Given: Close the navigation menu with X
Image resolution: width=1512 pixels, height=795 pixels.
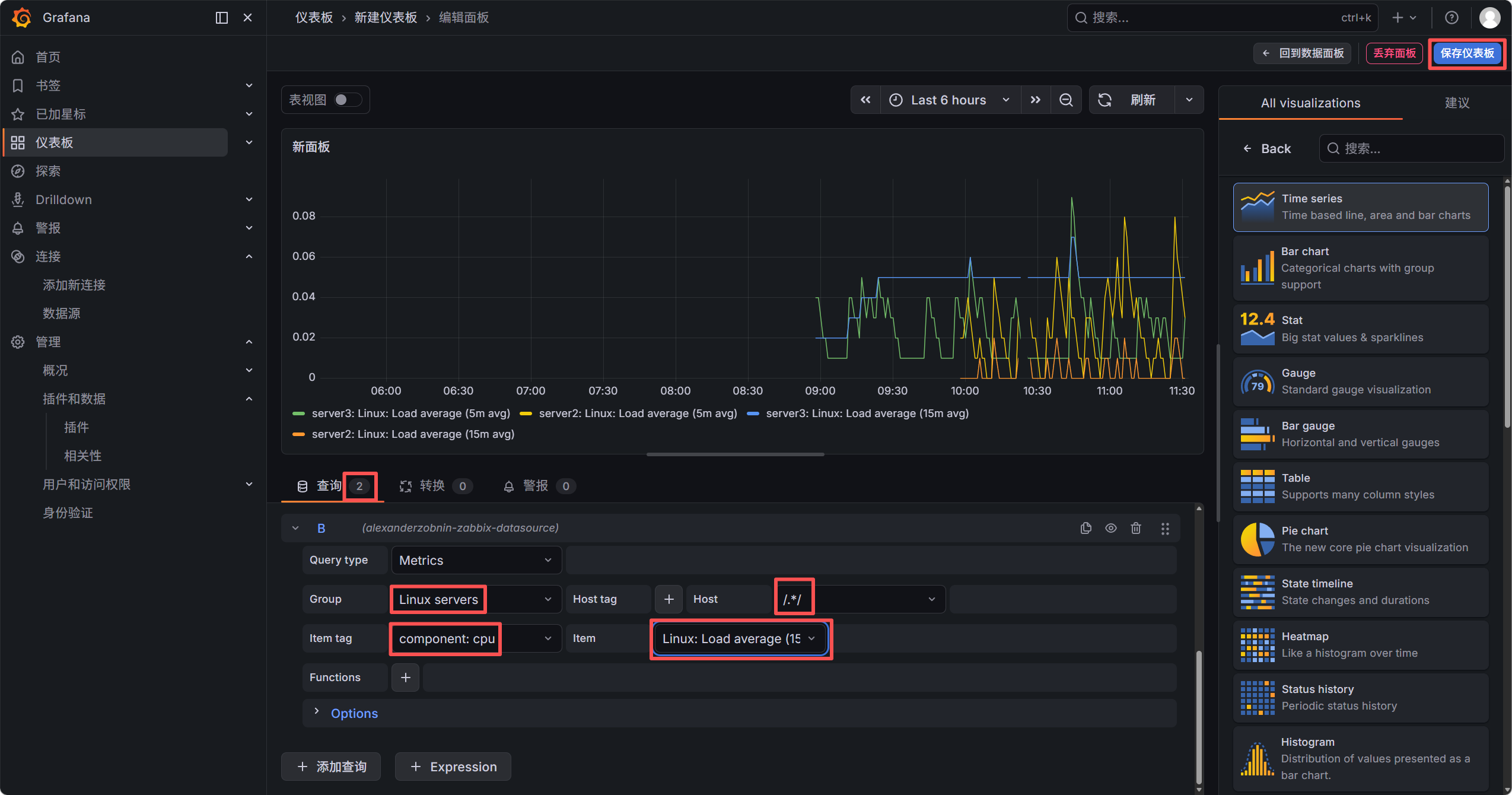Looking at the screenshot, I should click(x=248, y=18).
